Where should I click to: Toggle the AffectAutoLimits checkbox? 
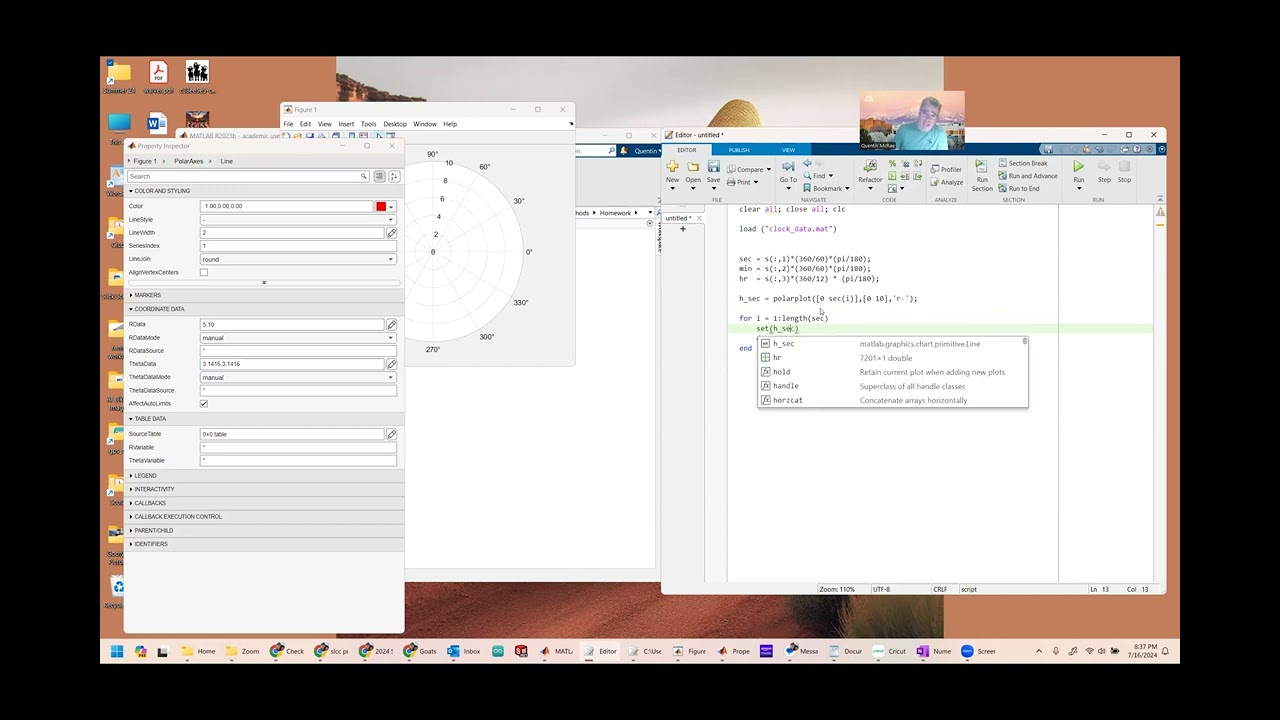coord(204,403)
